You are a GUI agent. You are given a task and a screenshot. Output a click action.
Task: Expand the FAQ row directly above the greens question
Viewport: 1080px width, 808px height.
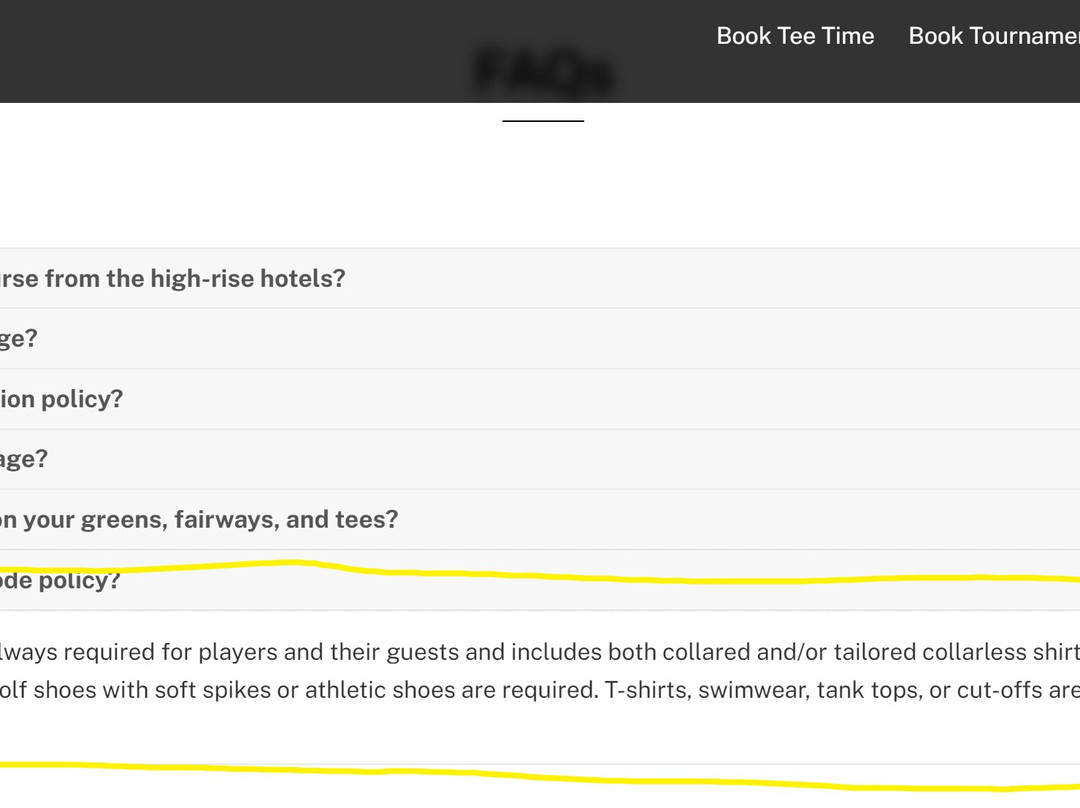[x=23, y=459]
